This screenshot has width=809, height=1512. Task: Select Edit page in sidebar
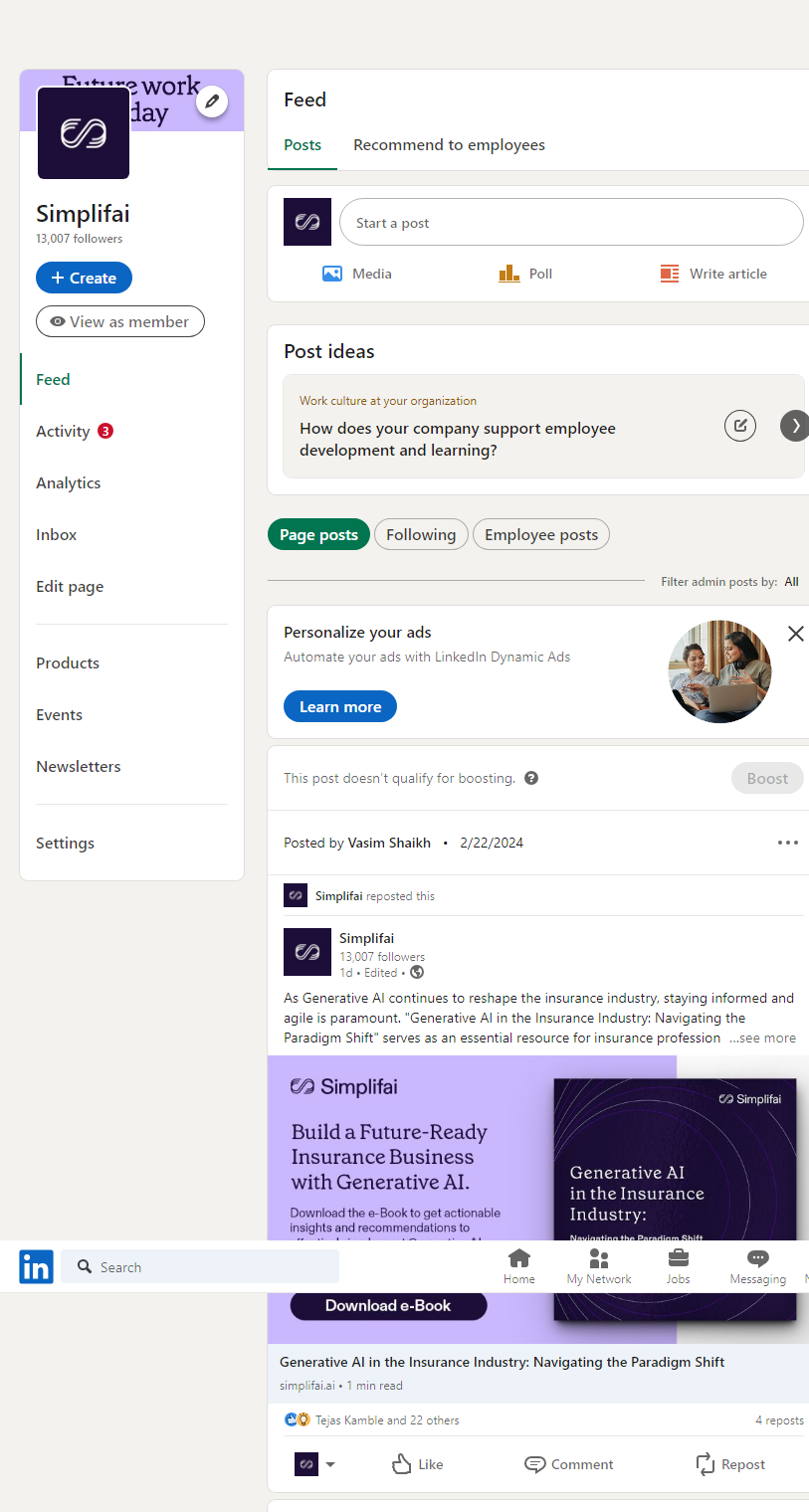click(x=70, y=586)
